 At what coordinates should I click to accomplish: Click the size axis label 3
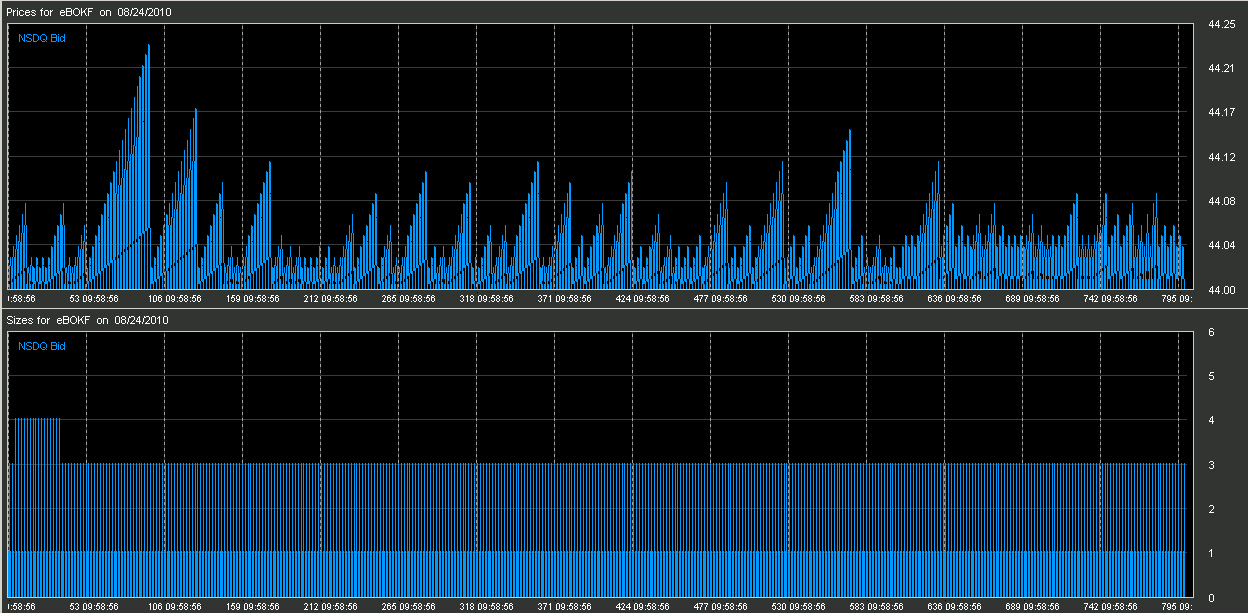click(1211, 465)
